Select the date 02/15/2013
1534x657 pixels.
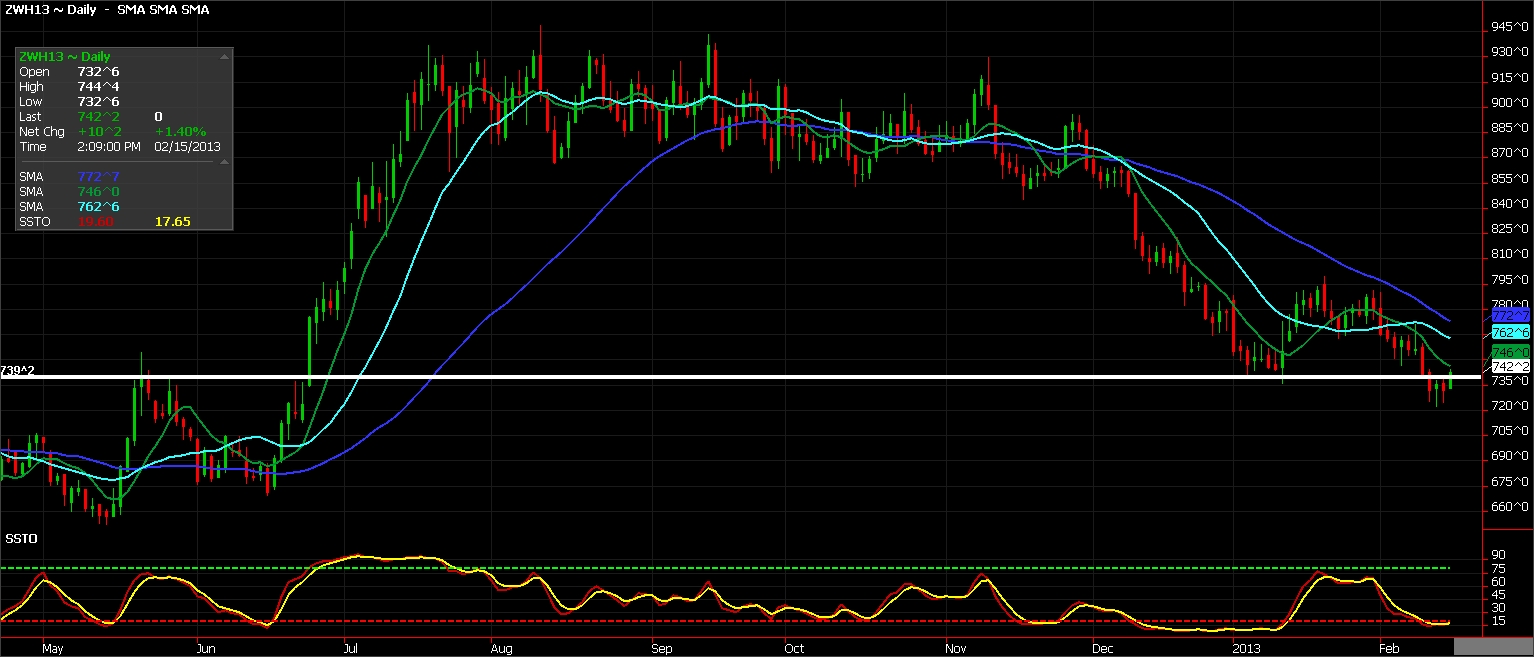point(188,147)
